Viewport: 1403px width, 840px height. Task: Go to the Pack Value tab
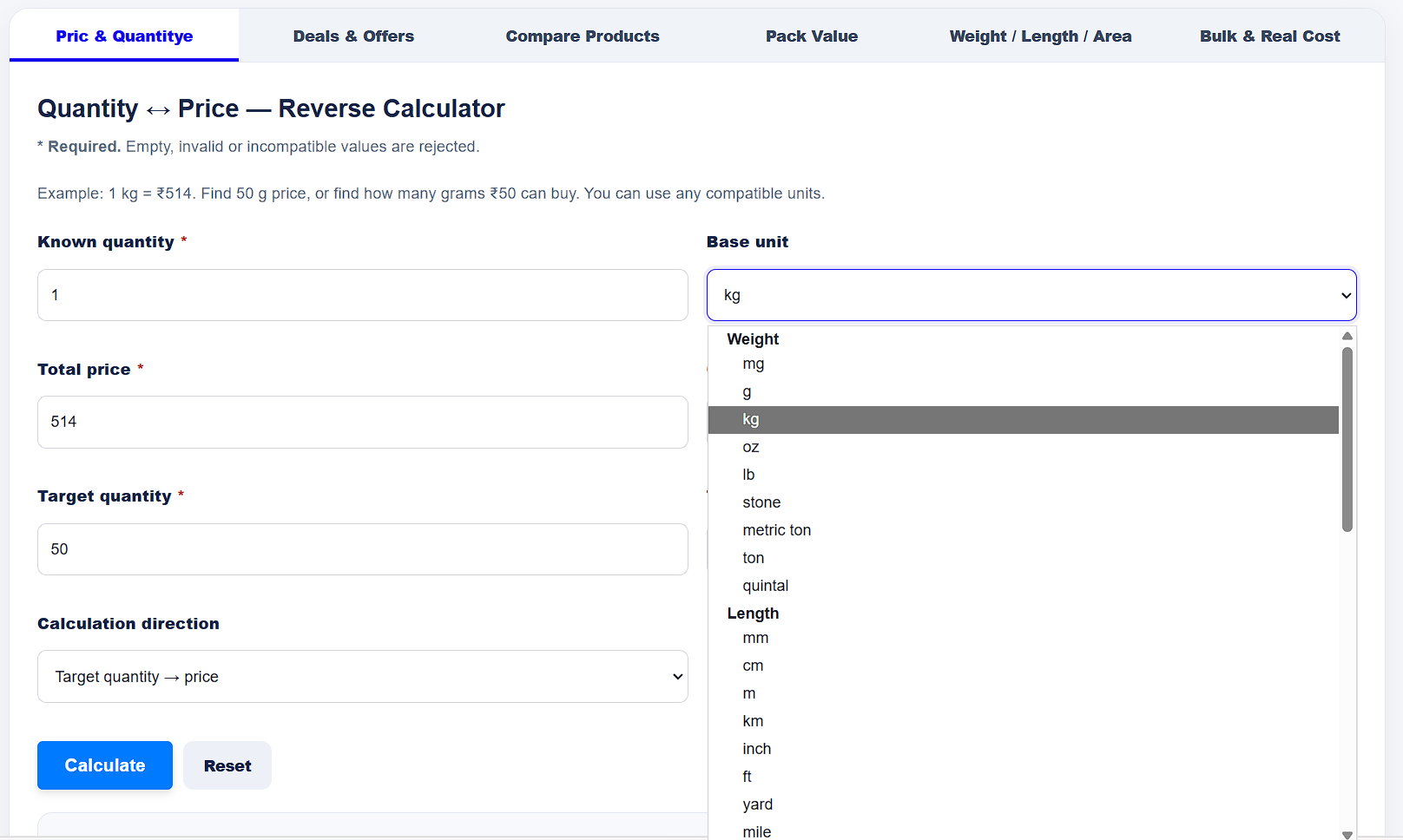click(812, 36)
